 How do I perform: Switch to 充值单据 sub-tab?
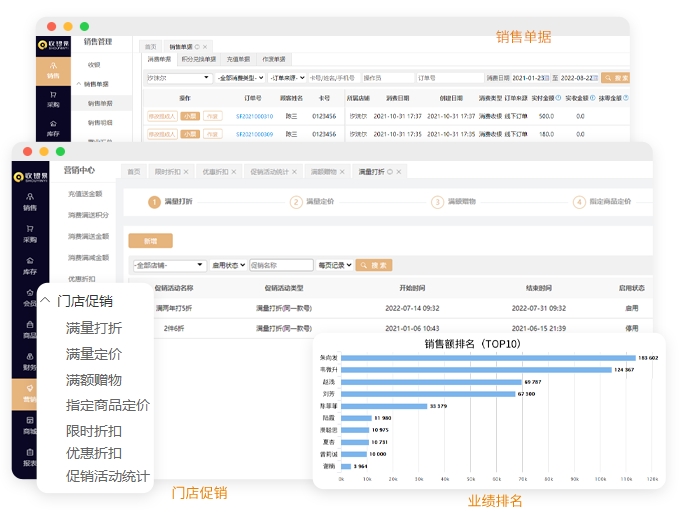[238, 59]
